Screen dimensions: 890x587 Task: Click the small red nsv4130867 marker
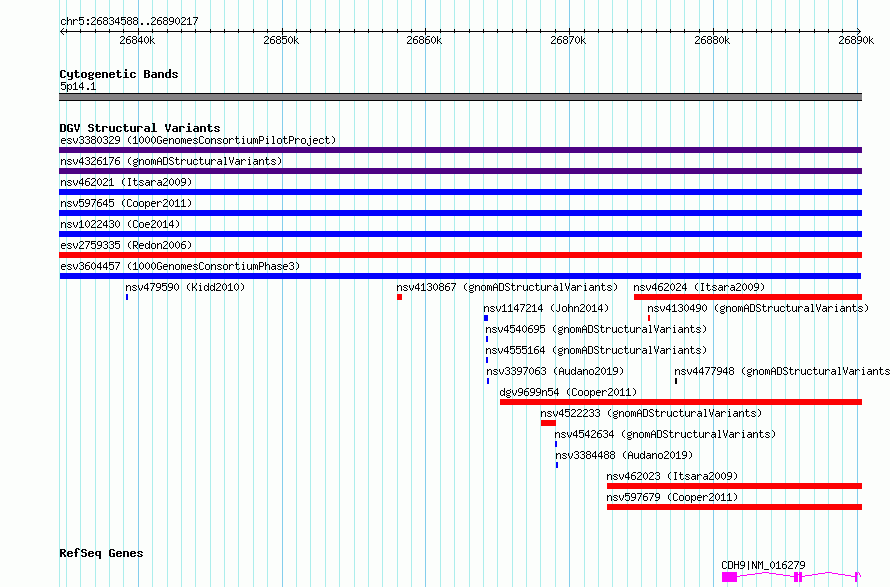[x=400, y=297]
